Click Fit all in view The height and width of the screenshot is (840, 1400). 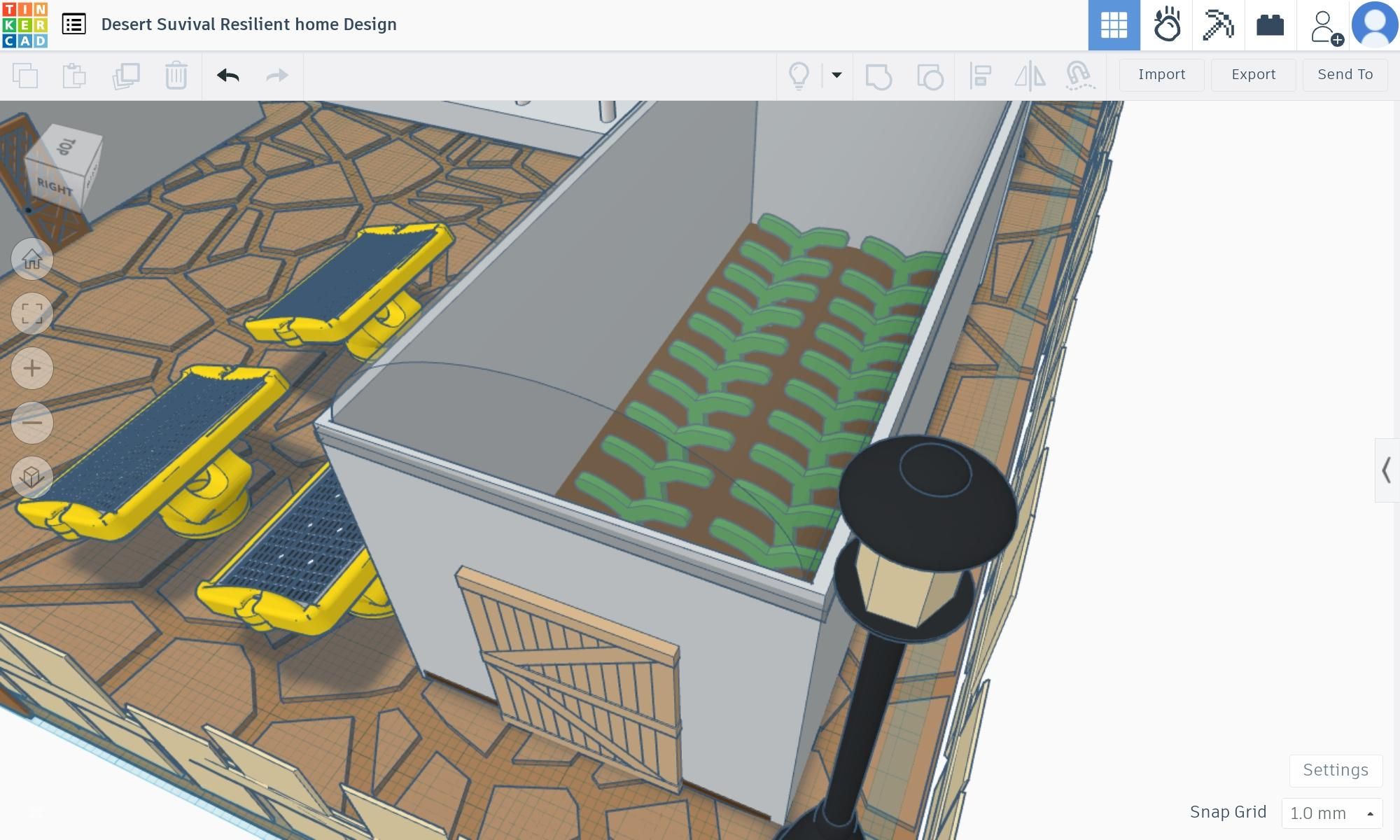click(x=32, y=314)
